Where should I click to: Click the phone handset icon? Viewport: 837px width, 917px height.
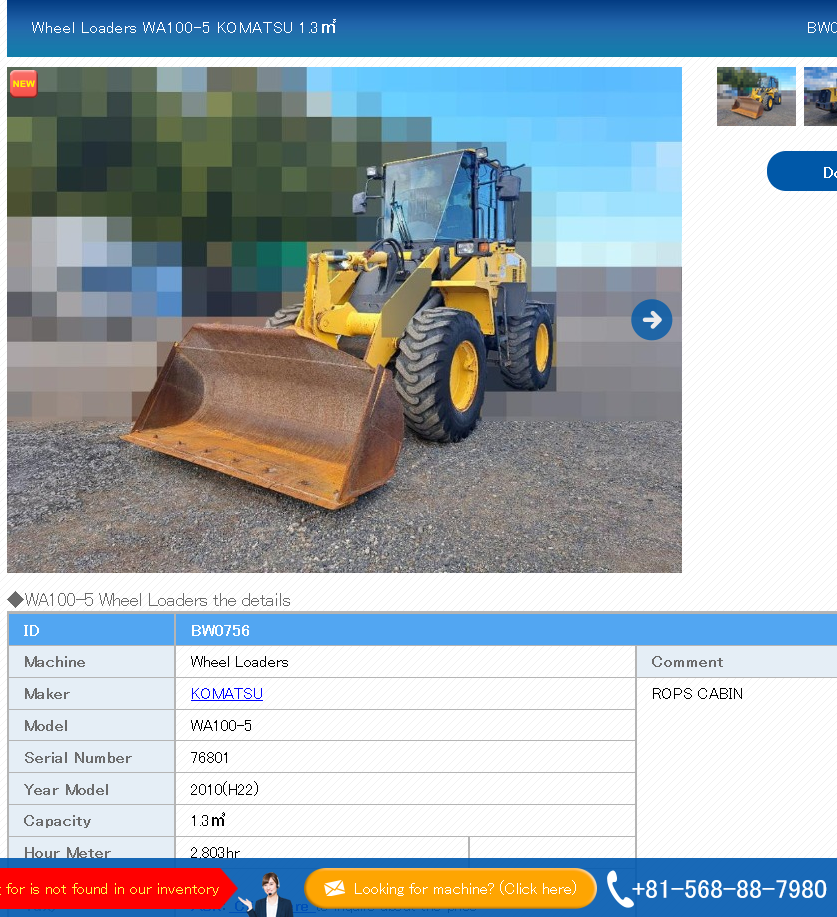tap(619, 889)
